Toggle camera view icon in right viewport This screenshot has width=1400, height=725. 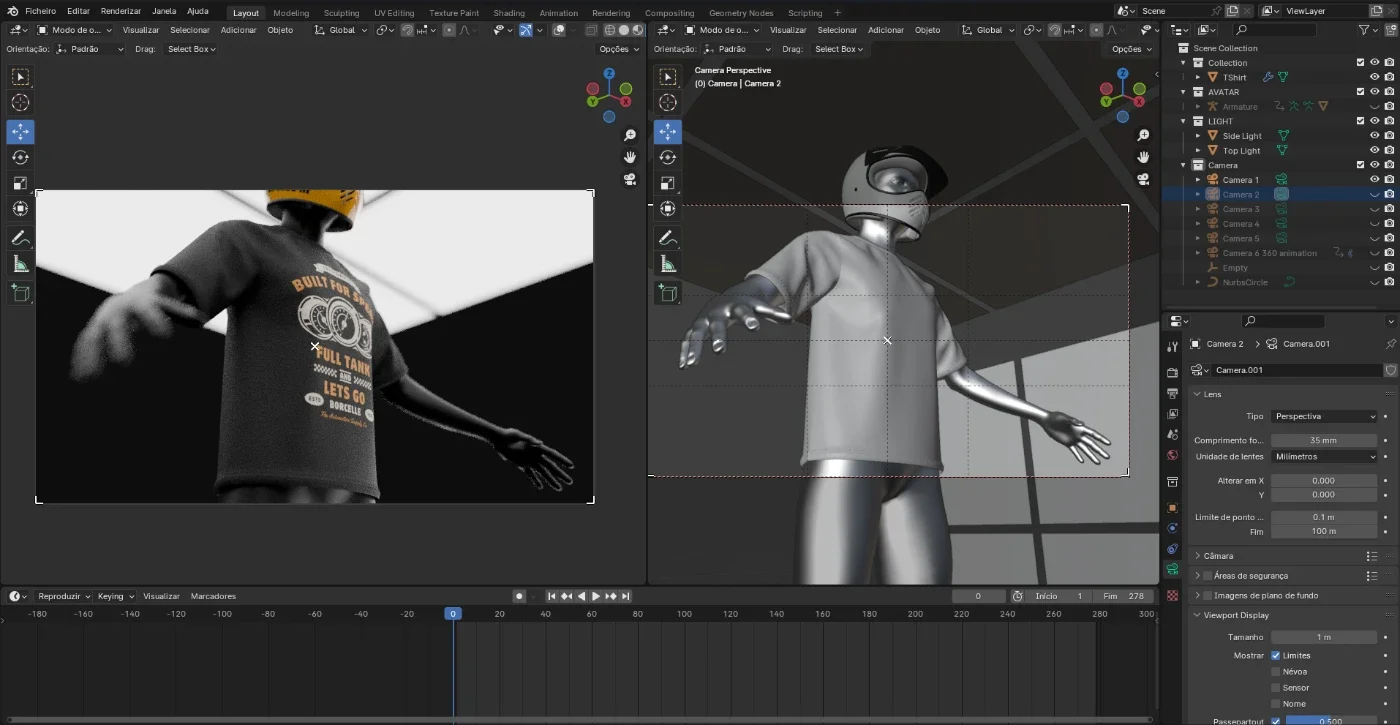(x=1143, y=179)
